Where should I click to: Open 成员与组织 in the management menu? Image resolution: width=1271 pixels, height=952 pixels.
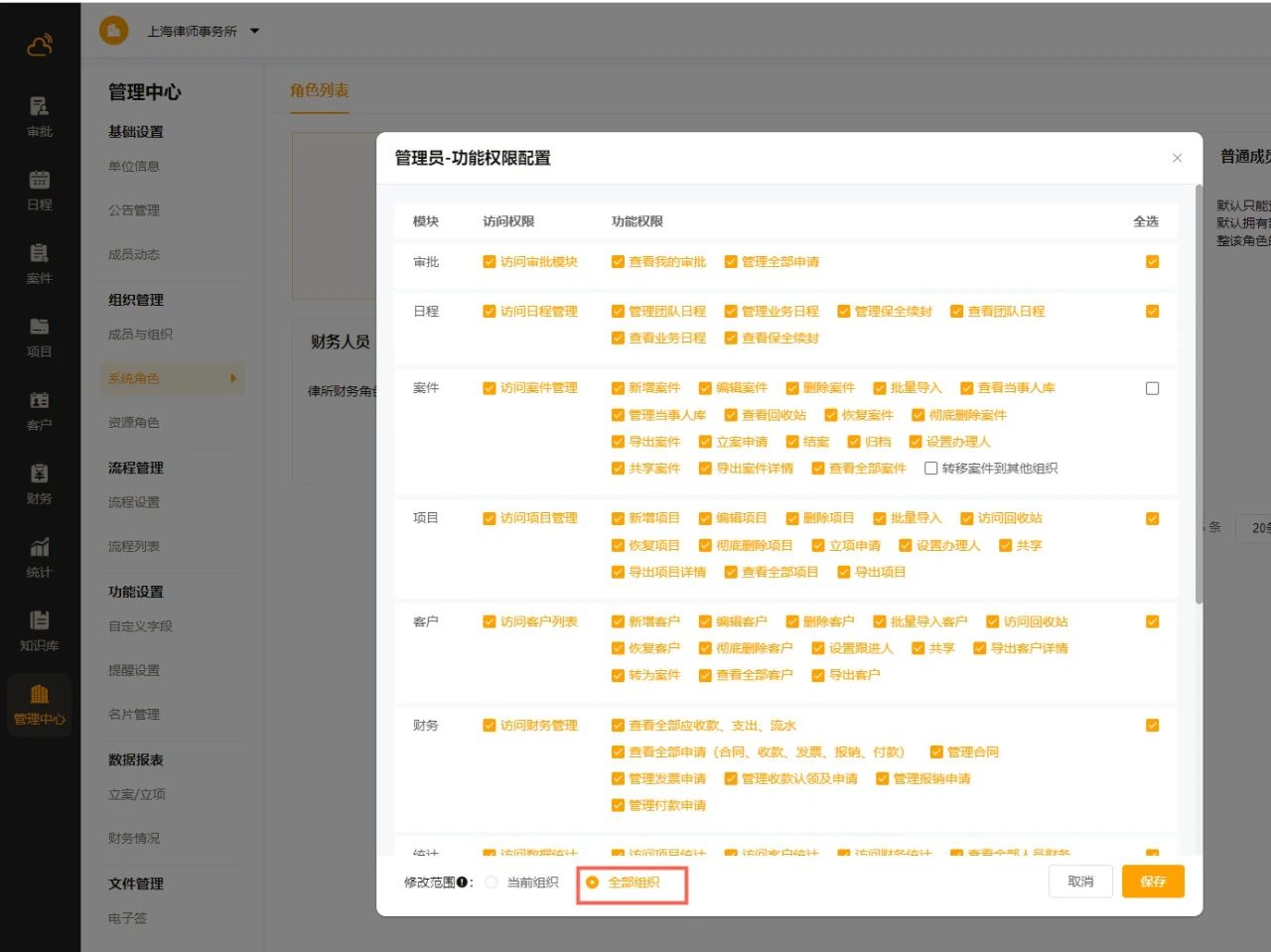click(x=140, y=335)
